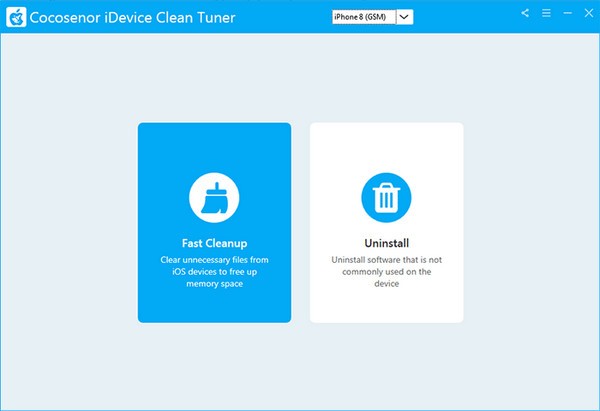Click the Uninstall description text
The image size is (600, 411).
click(x=386, y=271)
